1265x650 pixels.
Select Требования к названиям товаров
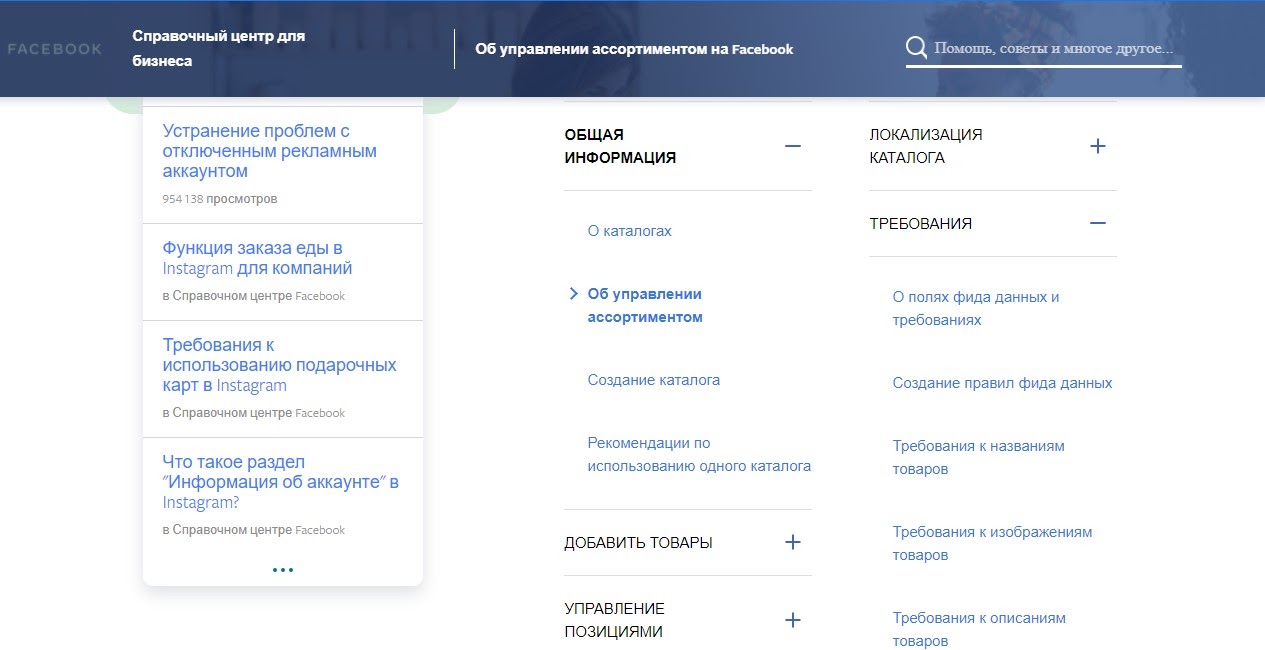click(977, 456)
